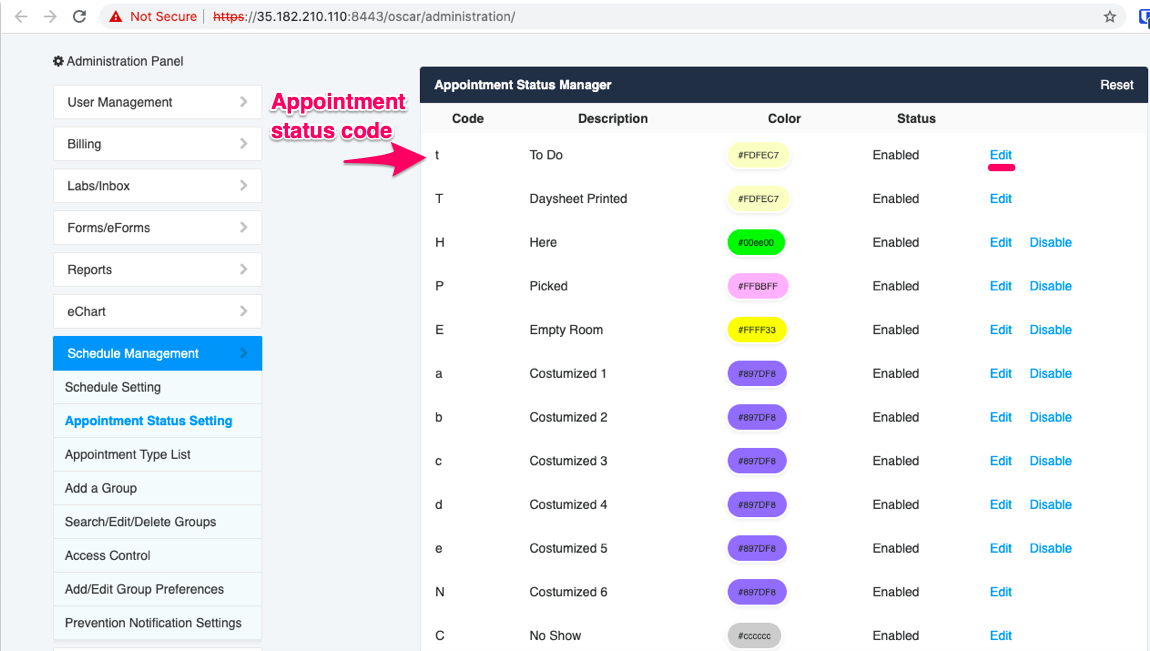Click the Color column header
This screenshot has width=1150, height=651.
point(784,119)
